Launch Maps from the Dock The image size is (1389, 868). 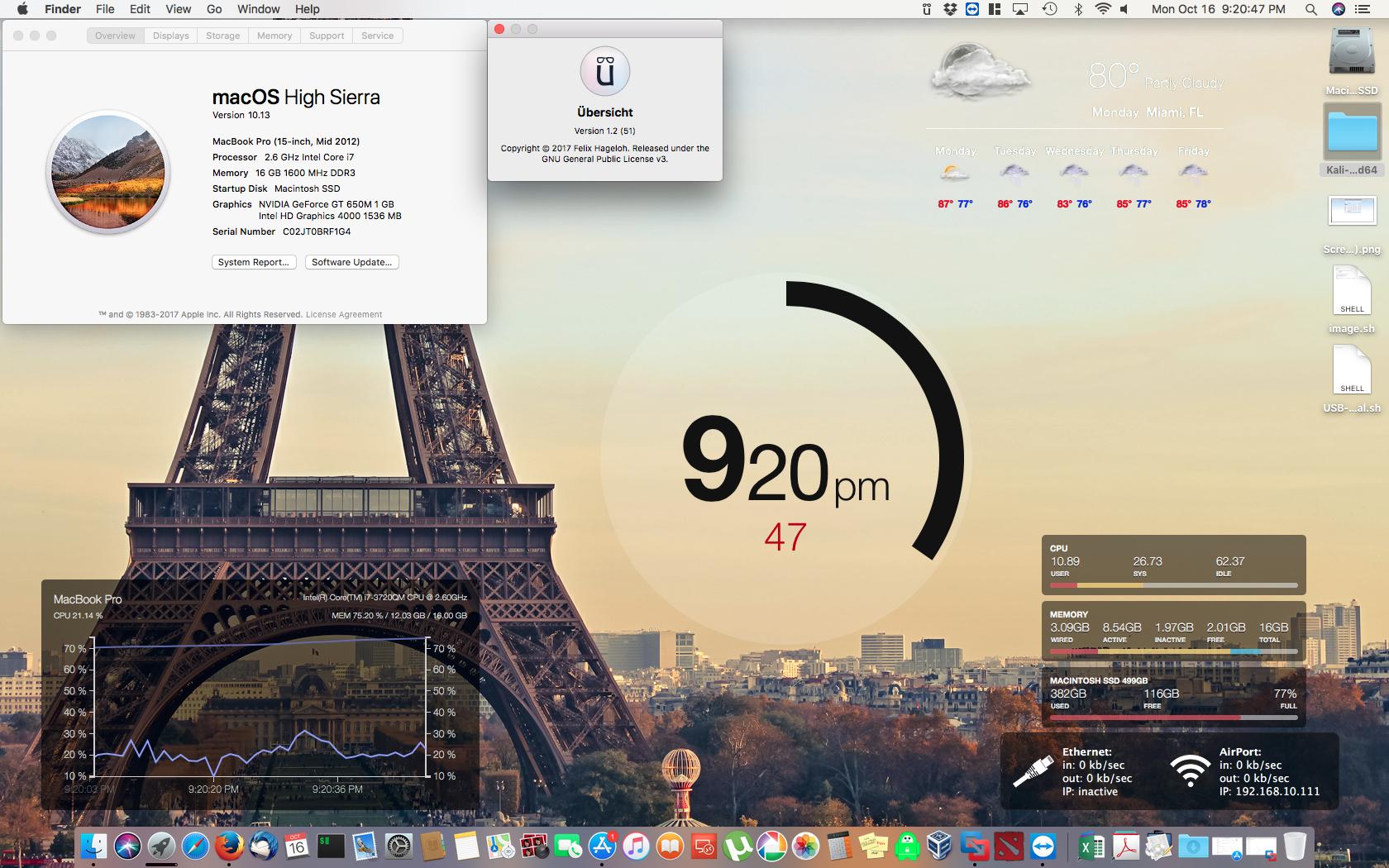(500, 846)
